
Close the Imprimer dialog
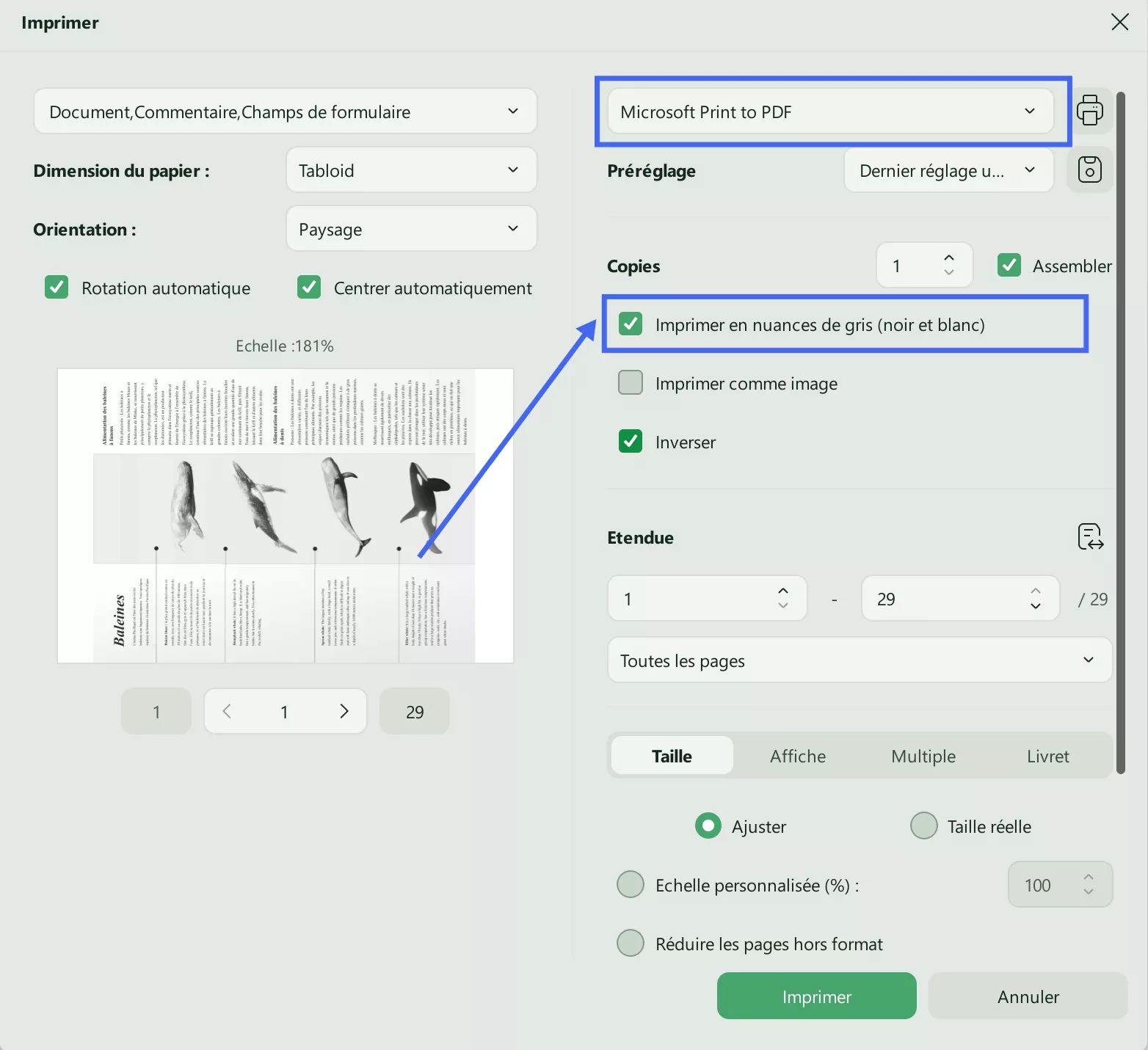(1119, 22)
